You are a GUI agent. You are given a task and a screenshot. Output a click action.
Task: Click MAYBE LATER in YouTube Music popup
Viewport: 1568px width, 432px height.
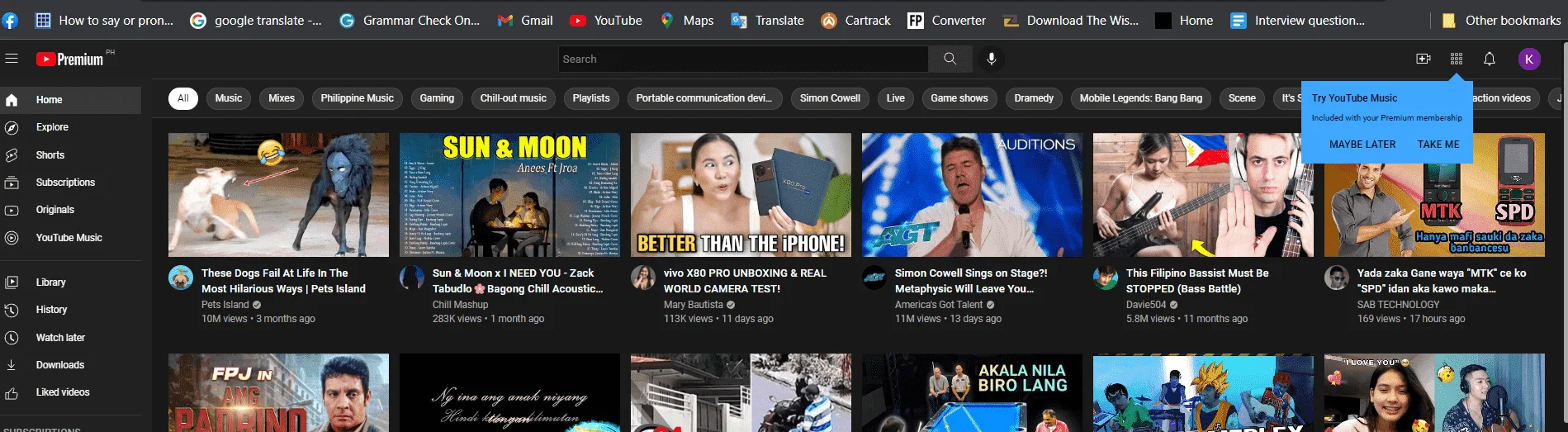coord(1362,145)
